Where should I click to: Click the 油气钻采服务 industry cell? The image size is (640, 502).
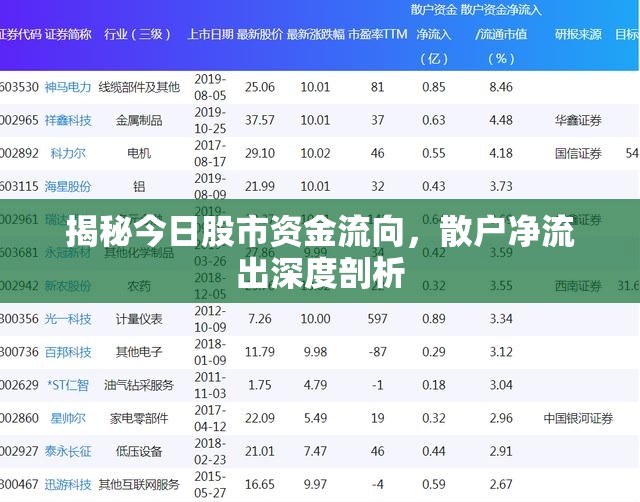tap(139, 385)
